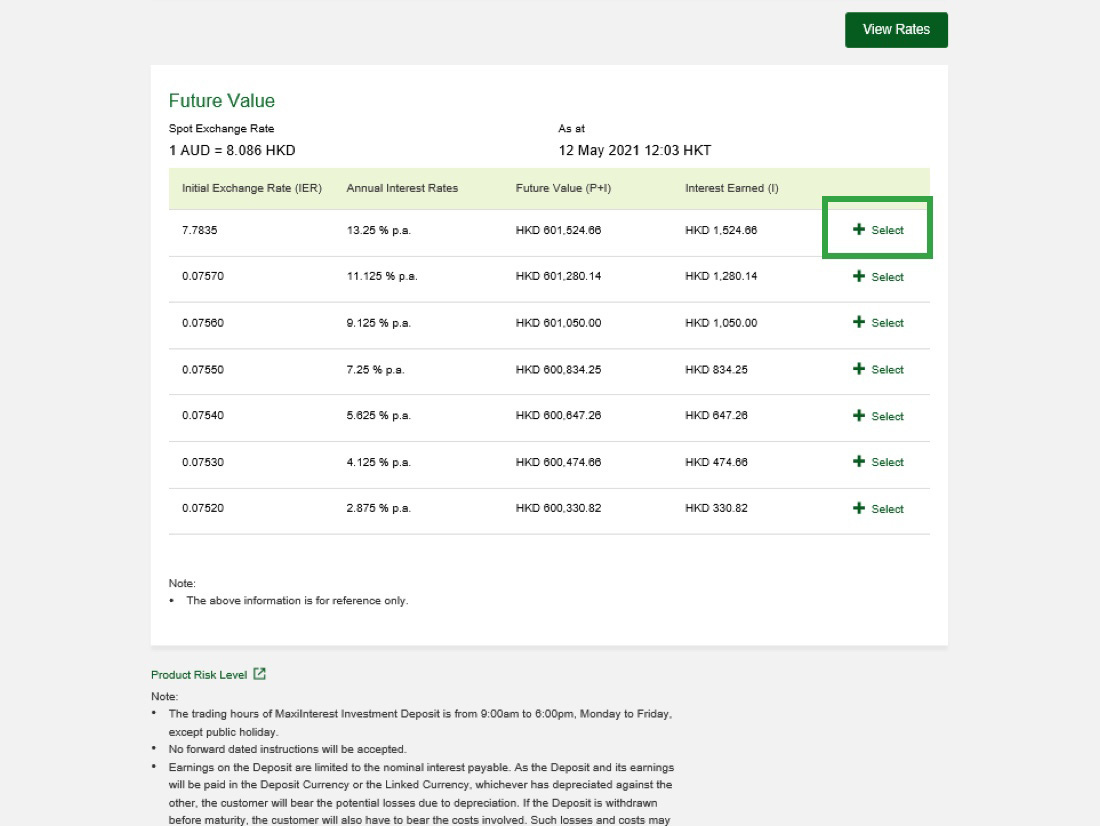Viewport: 1100px width, 826px height.
Task: Click plus icon for 11.125 % p.a. row
Action: coord(859,277)
